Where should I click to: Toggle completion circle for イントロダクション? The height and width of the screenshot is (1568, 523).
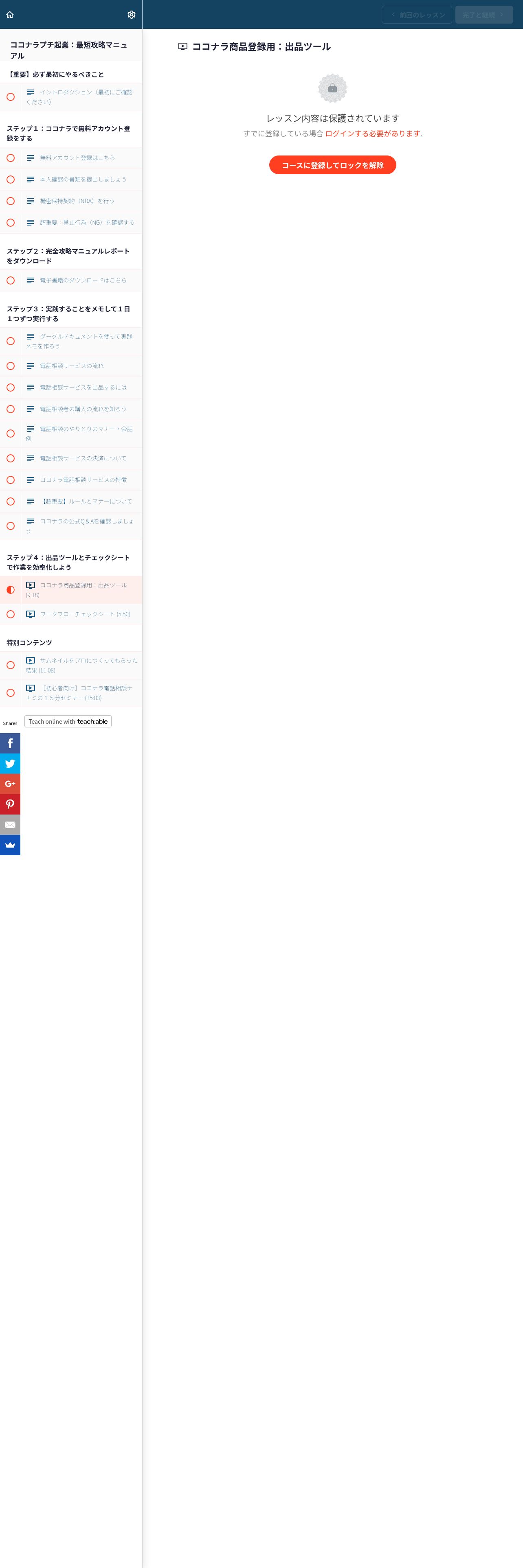pyautogui.click(x=10, y=97)
